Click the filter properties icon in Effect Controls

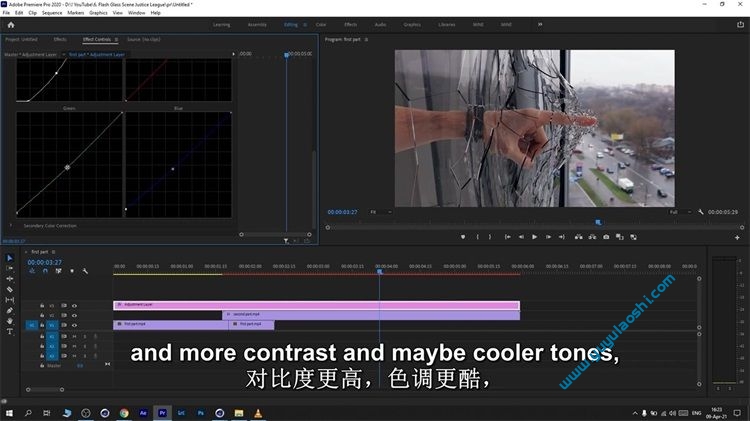pos(286,241)
